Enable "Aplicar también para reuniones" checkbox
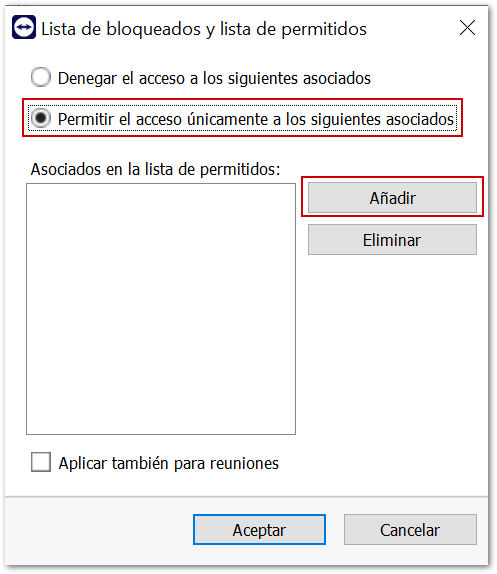The height and width of the screenshot is (574, 497). pos(41,462)
